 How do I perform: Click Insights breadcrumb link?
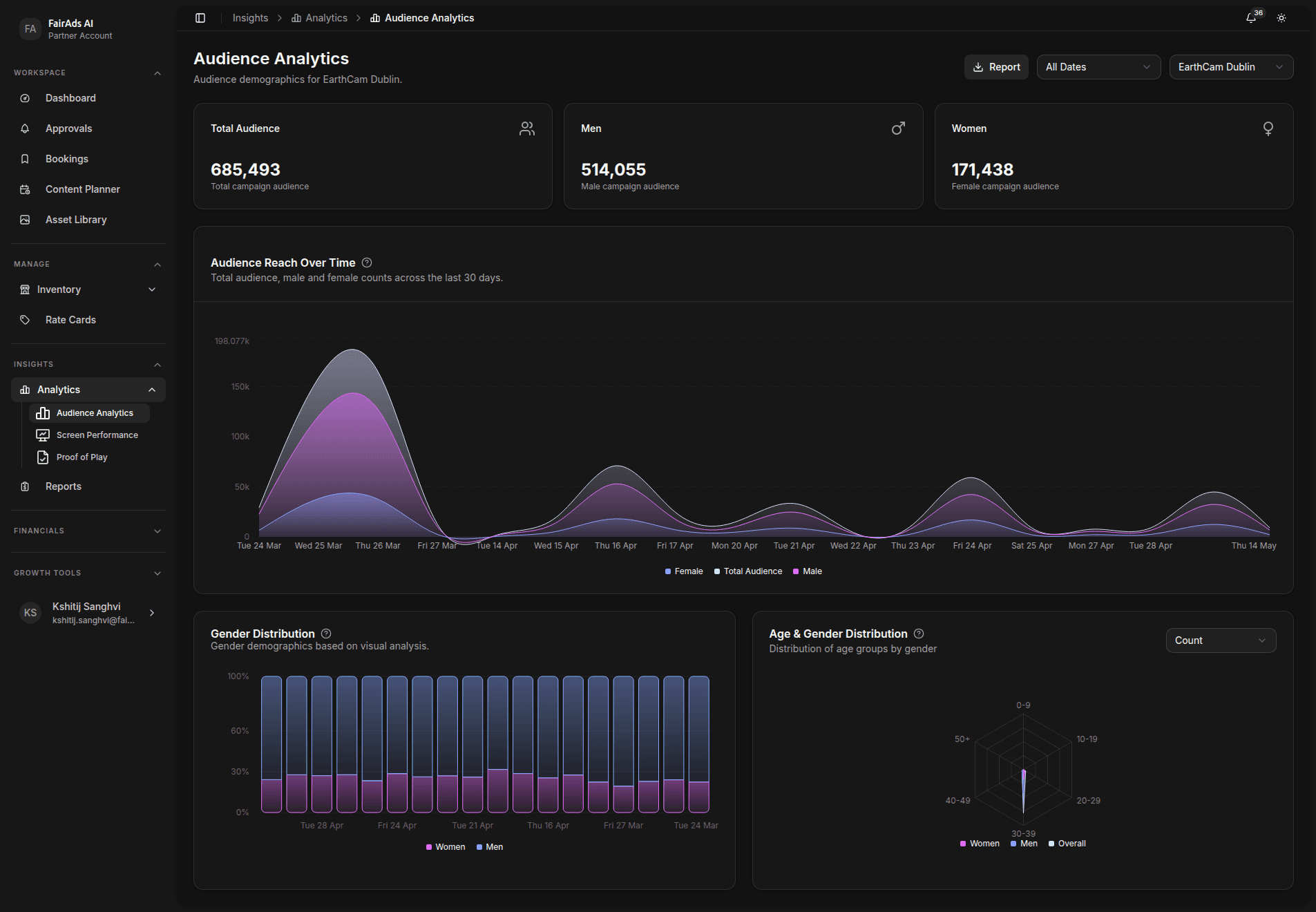click(250, 18)
